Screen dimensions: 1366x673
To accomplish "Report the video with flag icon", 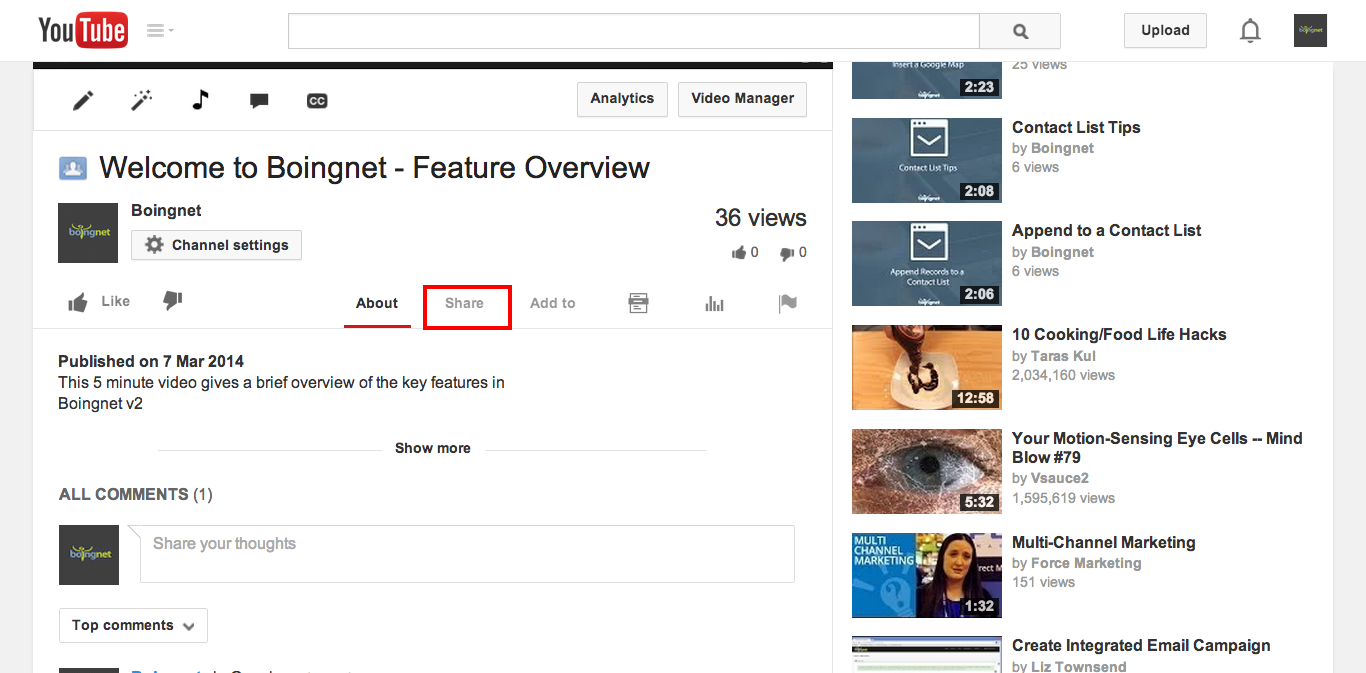I will (x=788, y=303).
